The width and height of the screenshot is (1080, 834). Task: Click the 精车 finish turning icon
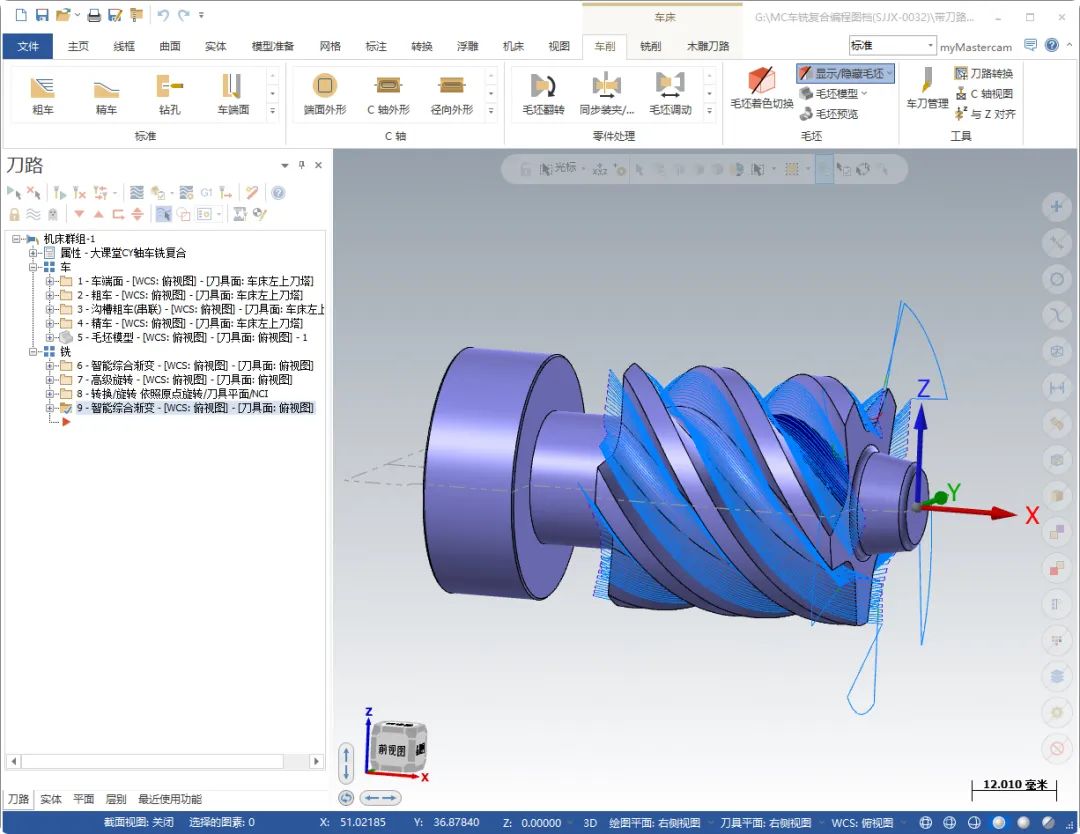click(x=106, y=93)
